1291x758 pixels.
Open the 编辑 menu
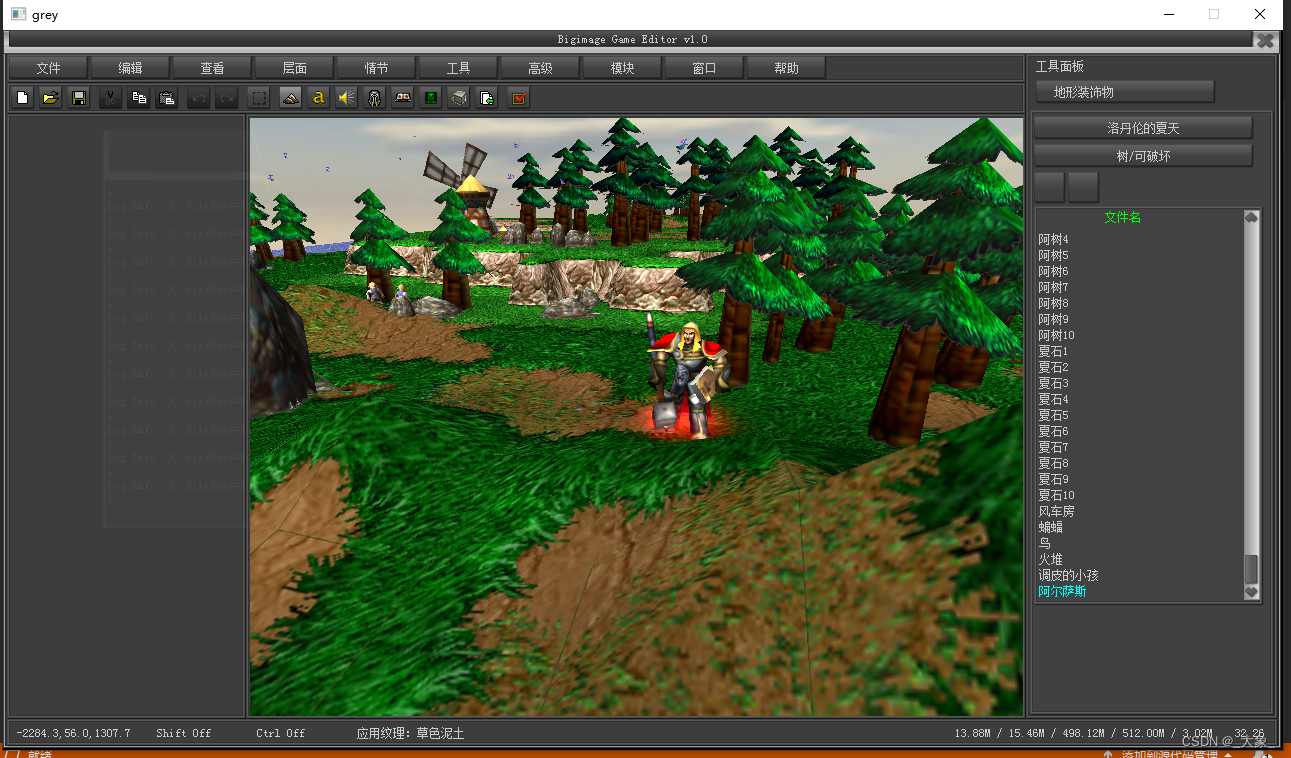131,68
